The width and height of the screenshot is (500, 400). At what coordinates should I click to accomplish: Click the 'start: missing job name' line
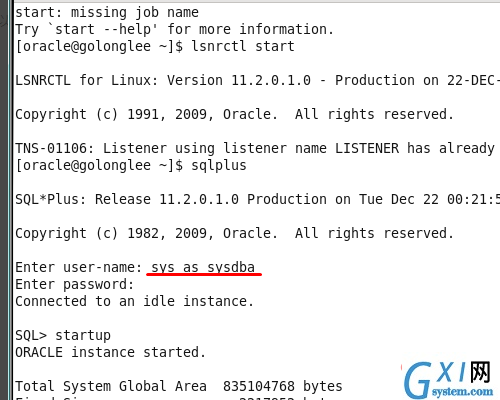pos(107,12)
